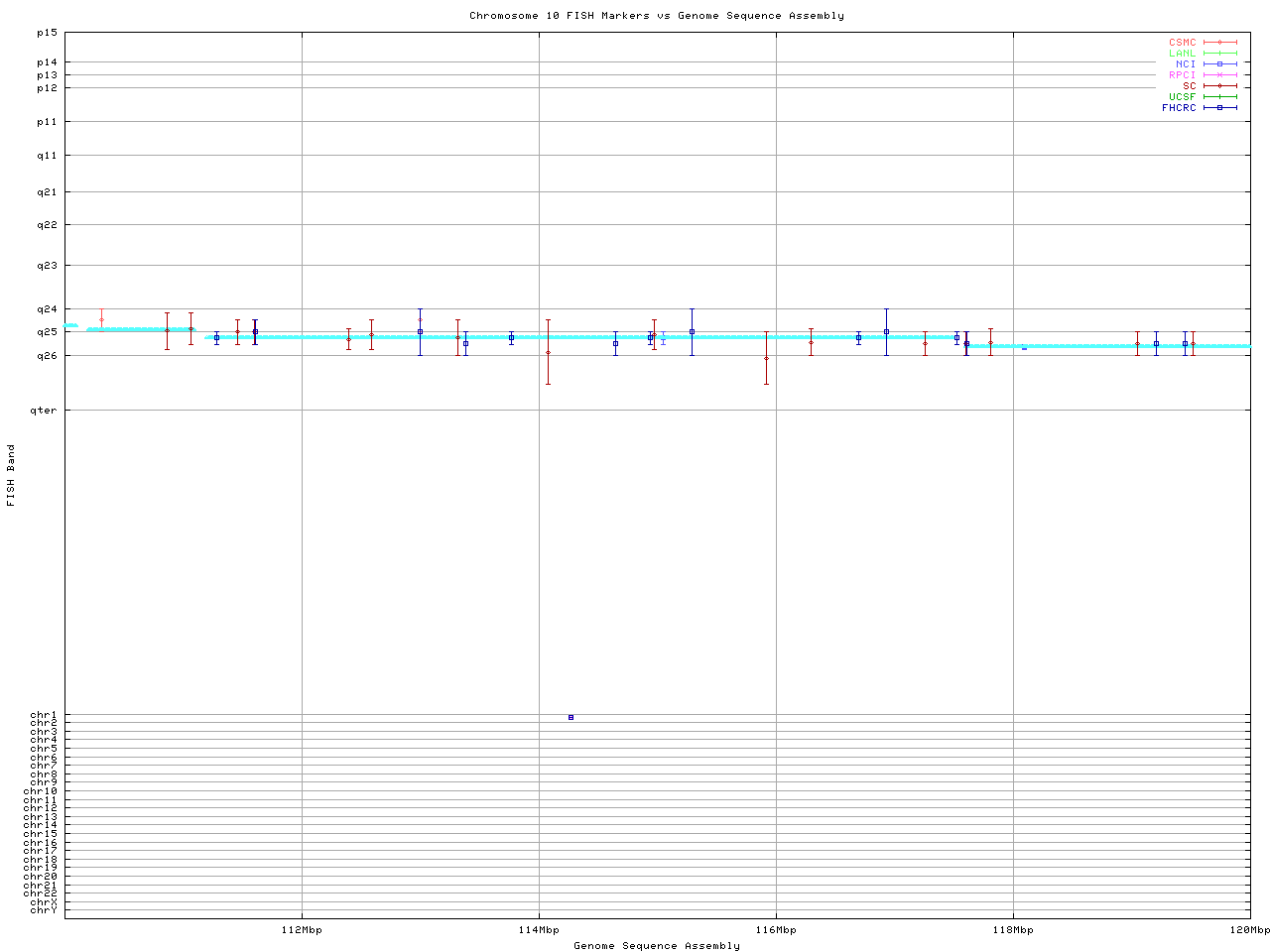Click the FHCRC legend square marker
Image resolution: width=1270 pixels, height=952 pixels.
pos(1219,108)
